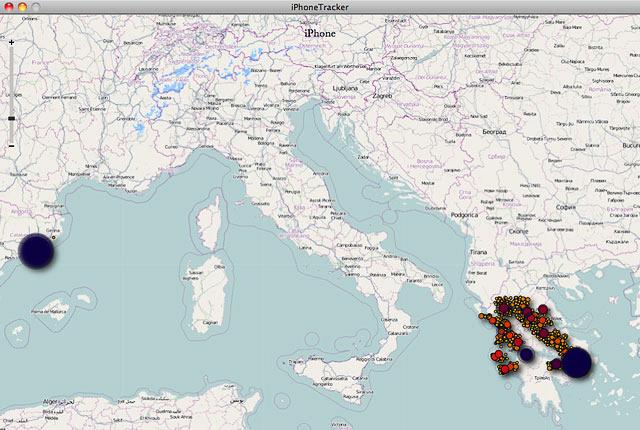The width and height of the screenshot is (640, 430).
Task: Click the Reggio di Calabria label
Action: (374, 359)
